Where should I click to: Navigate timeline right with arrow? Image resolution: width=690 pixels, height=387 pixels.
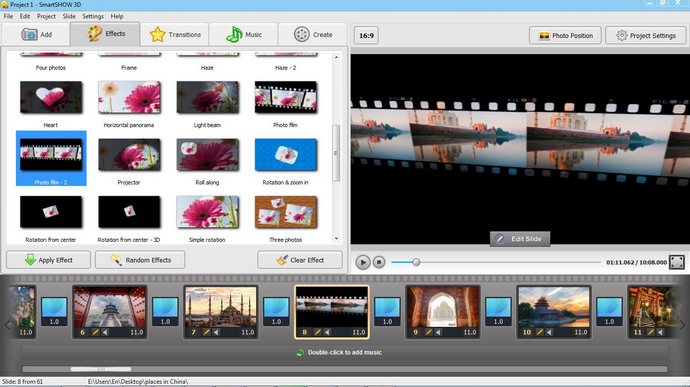tap(683, 325)
